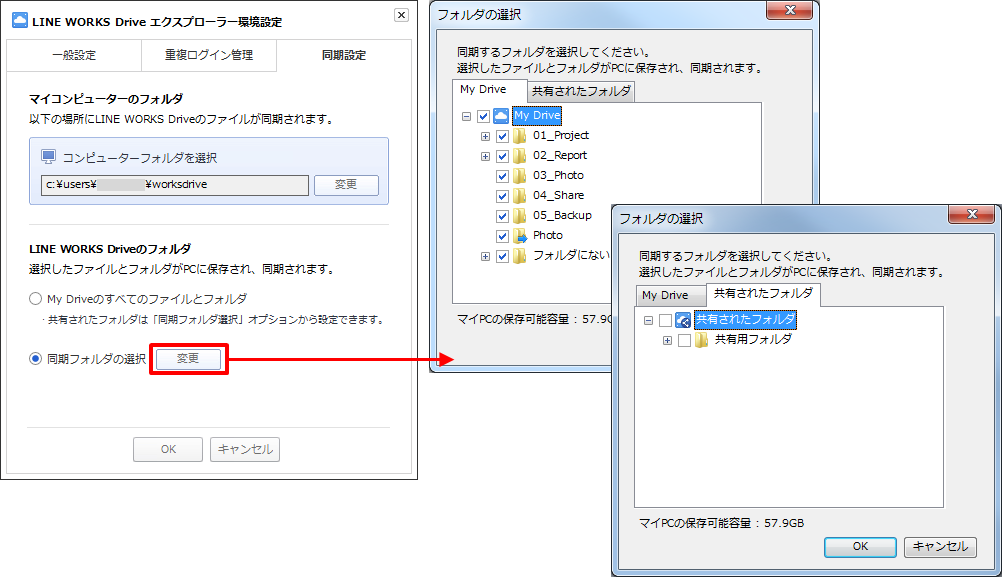This screenshot has height=577, width=1002.
Task: Expand the 01_Project tree node
Action: click(x=485, y=136)
